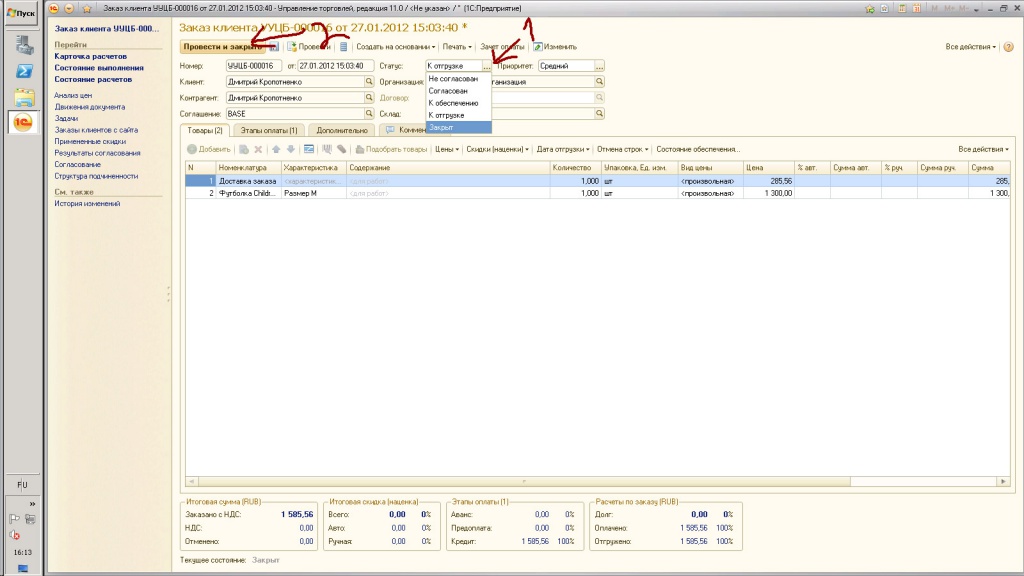This screenshot has width=1024, height=576.
Task: Open Server Manager icon in Windows taskbar
Action: pyautogui.click(x=24, y=44)
